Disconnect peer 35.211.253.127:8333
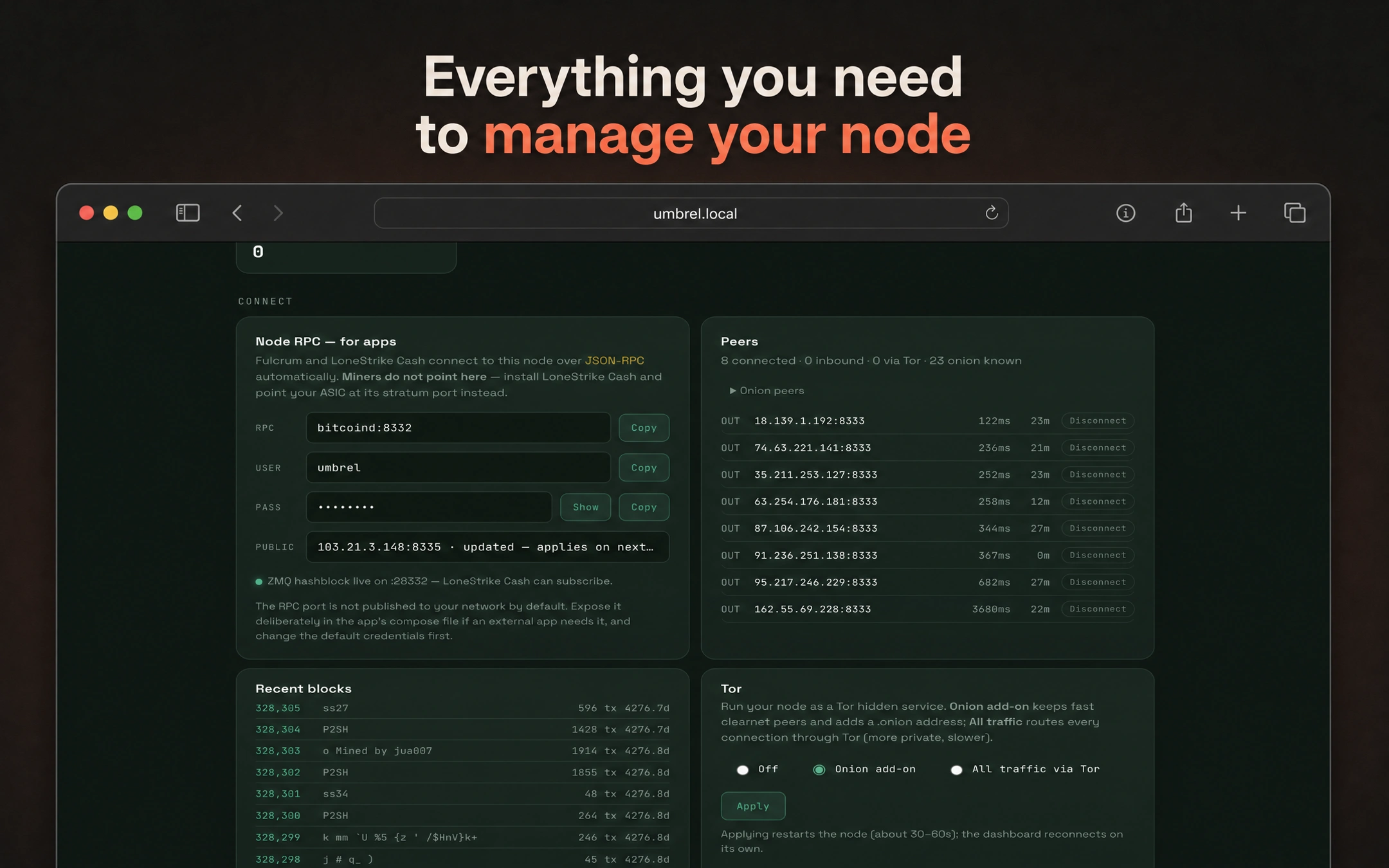 (1097, 475)
